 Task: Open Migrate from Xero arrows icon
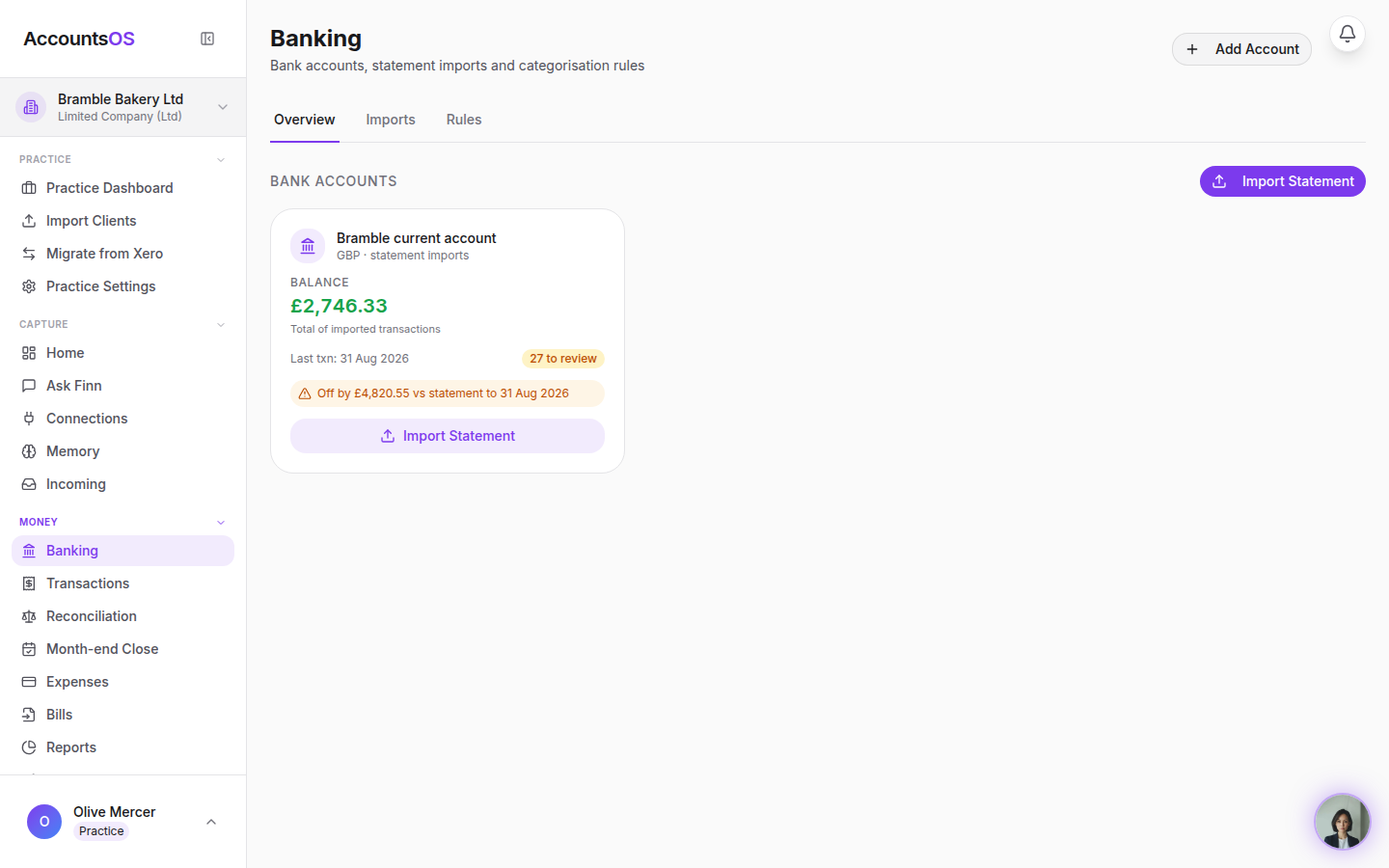(29, 254)
